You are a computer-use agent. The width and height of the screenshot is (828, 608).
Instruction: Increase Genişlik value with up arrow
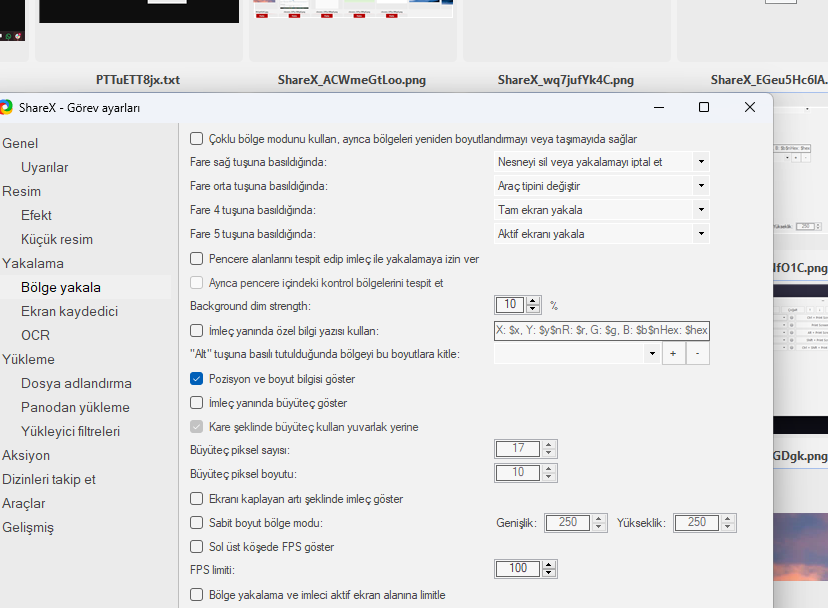point(599,518)
